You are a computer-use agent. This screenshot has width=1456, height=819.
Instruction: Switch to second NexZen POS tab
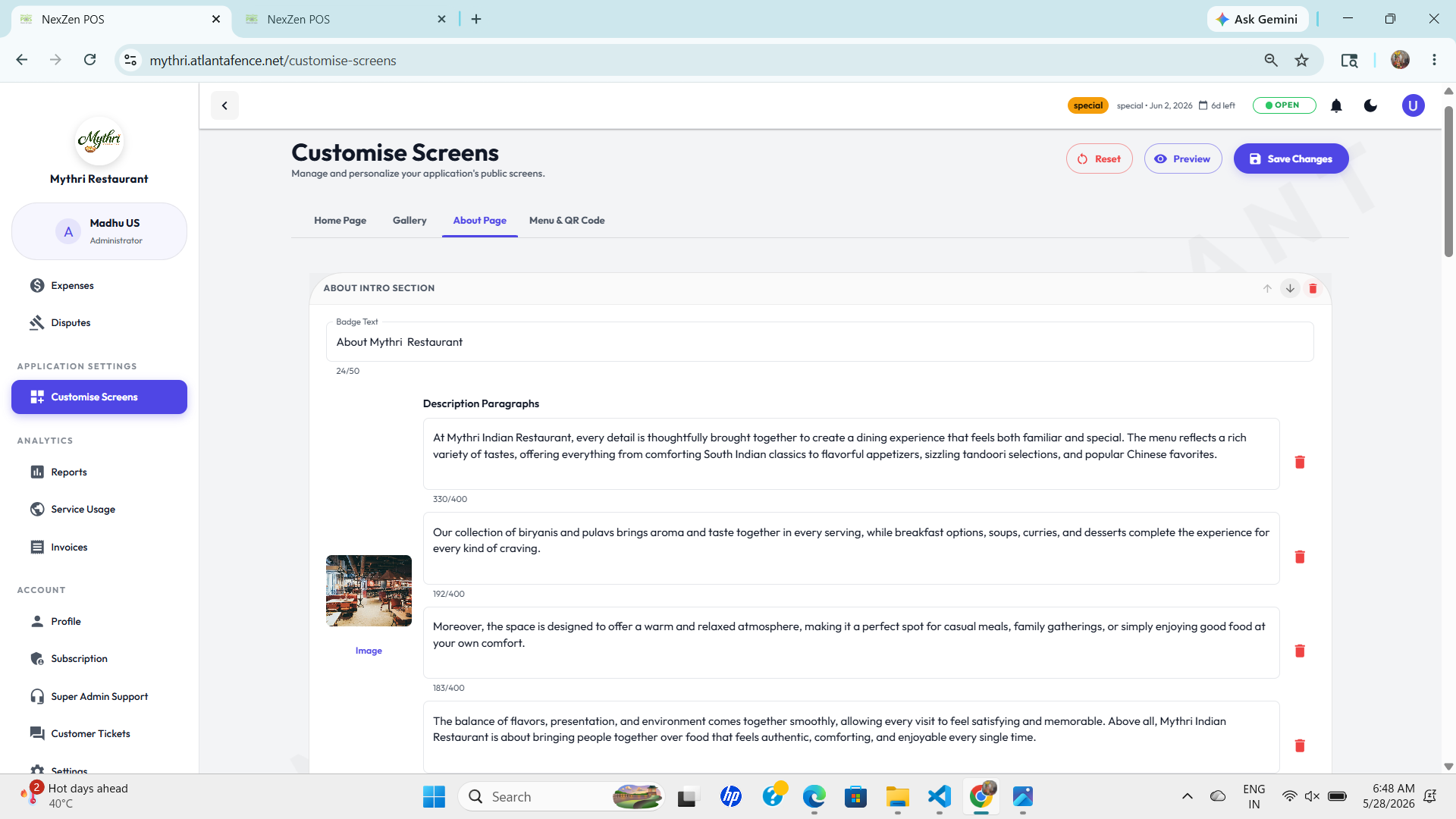point(345,19)
